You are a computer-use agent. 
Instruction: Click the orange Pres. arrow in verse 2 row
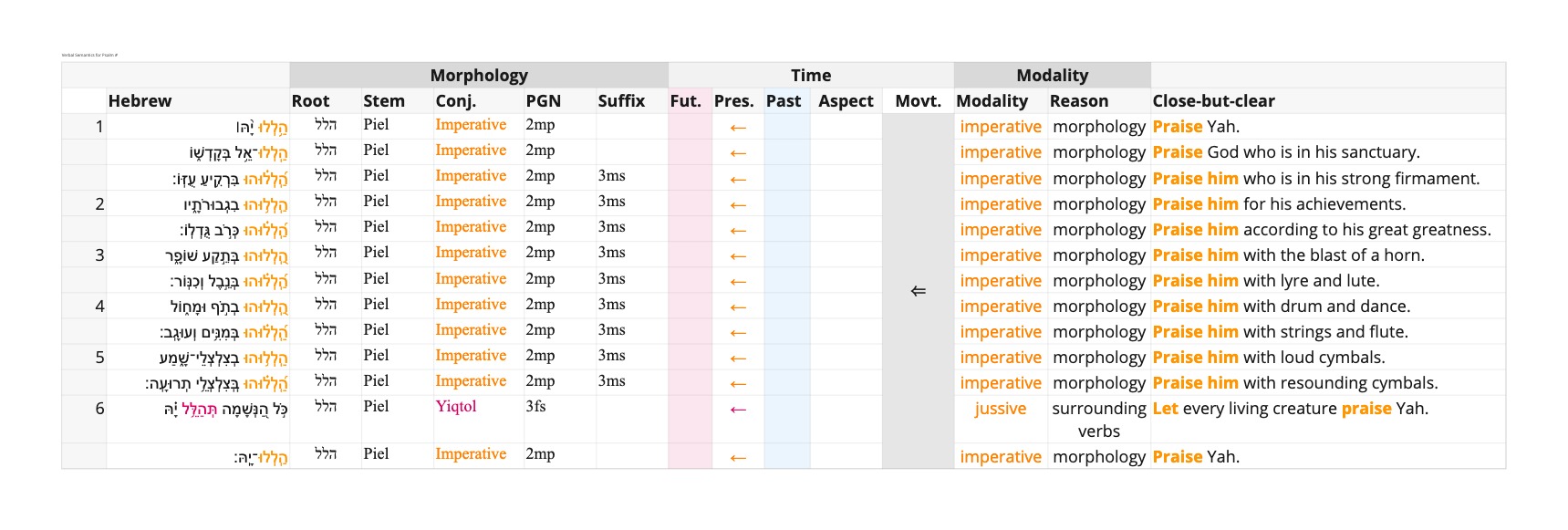[x=738, y=205]
